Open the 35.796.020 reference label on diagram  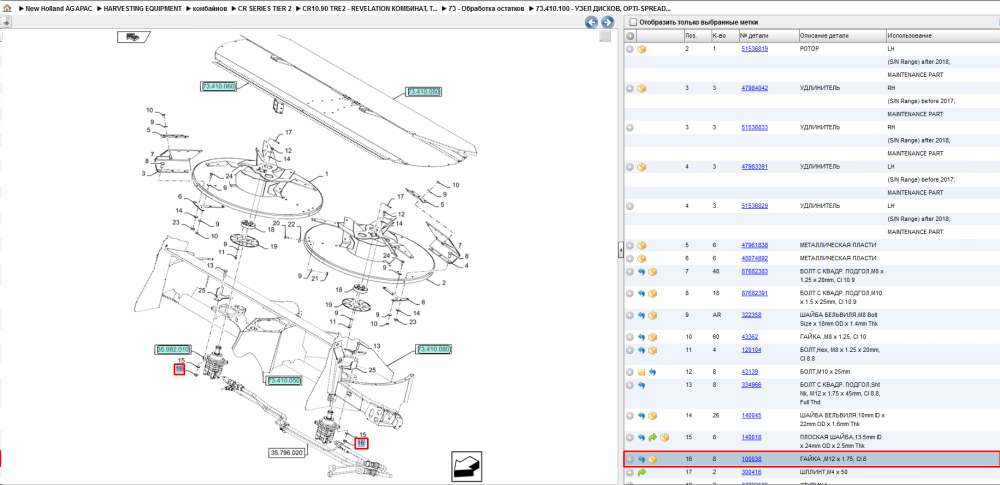coord(286,452)
